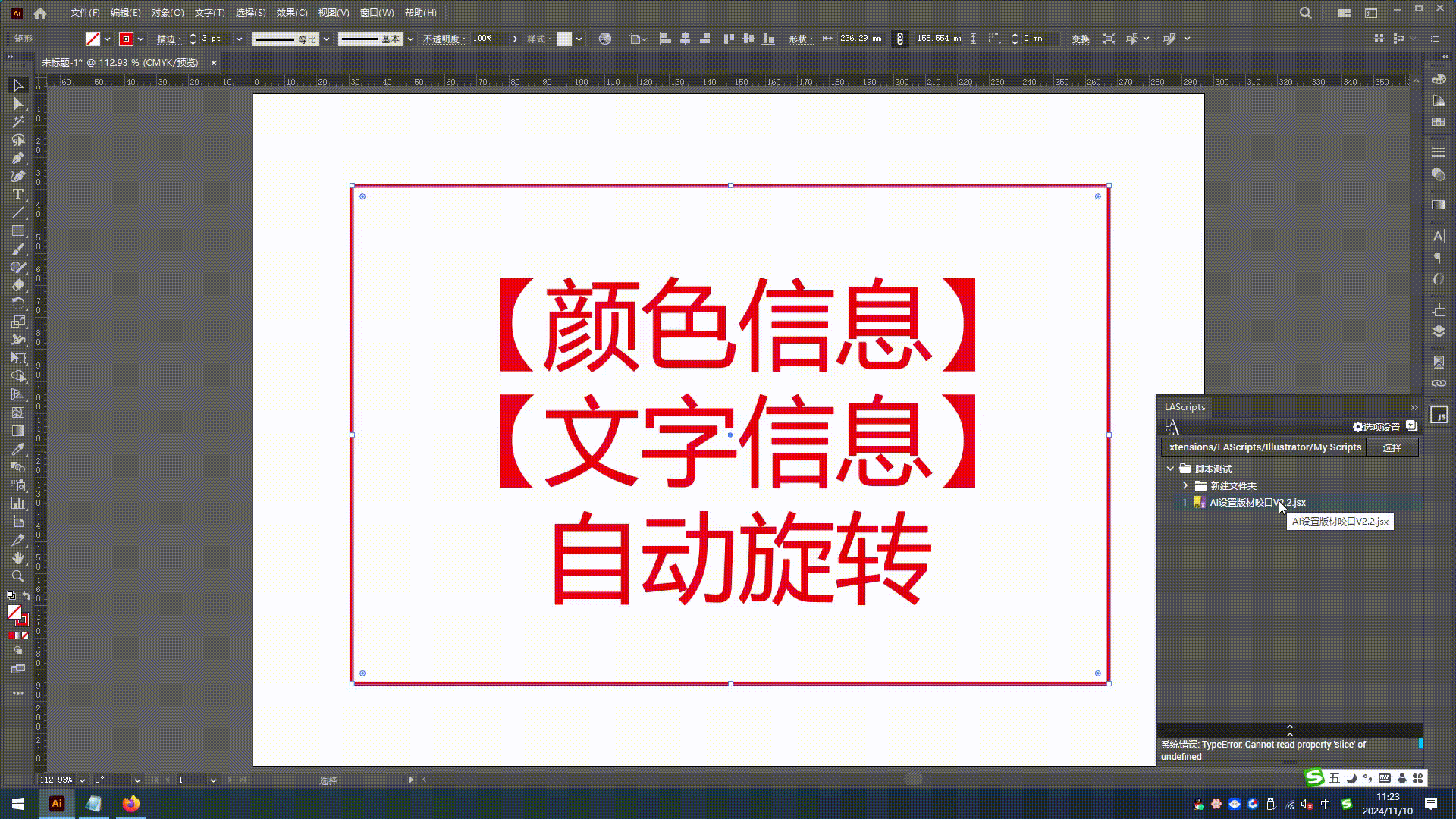The width and height of the screenshot is (1456, 819).
Task: Toggle the Selection tool active state
Action: [19, 86]
